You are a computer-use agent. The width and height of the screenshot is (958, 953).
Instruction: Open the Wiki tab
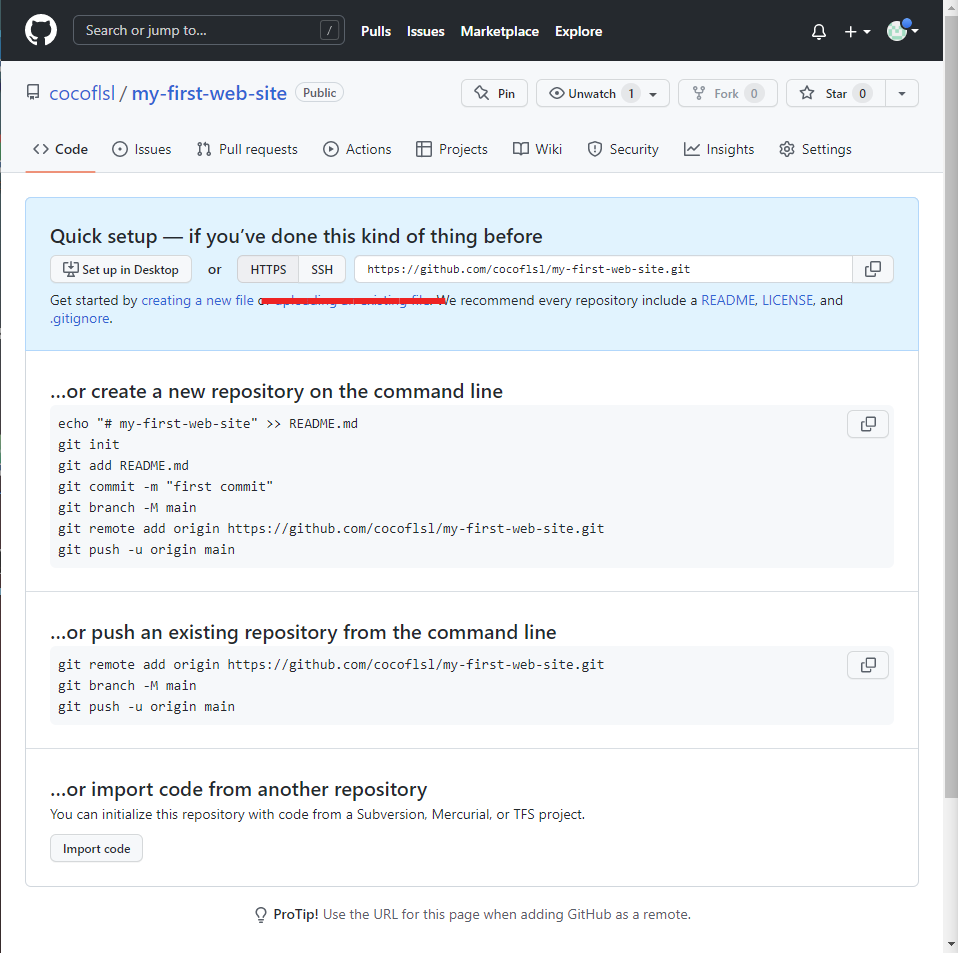coord(537,149)
